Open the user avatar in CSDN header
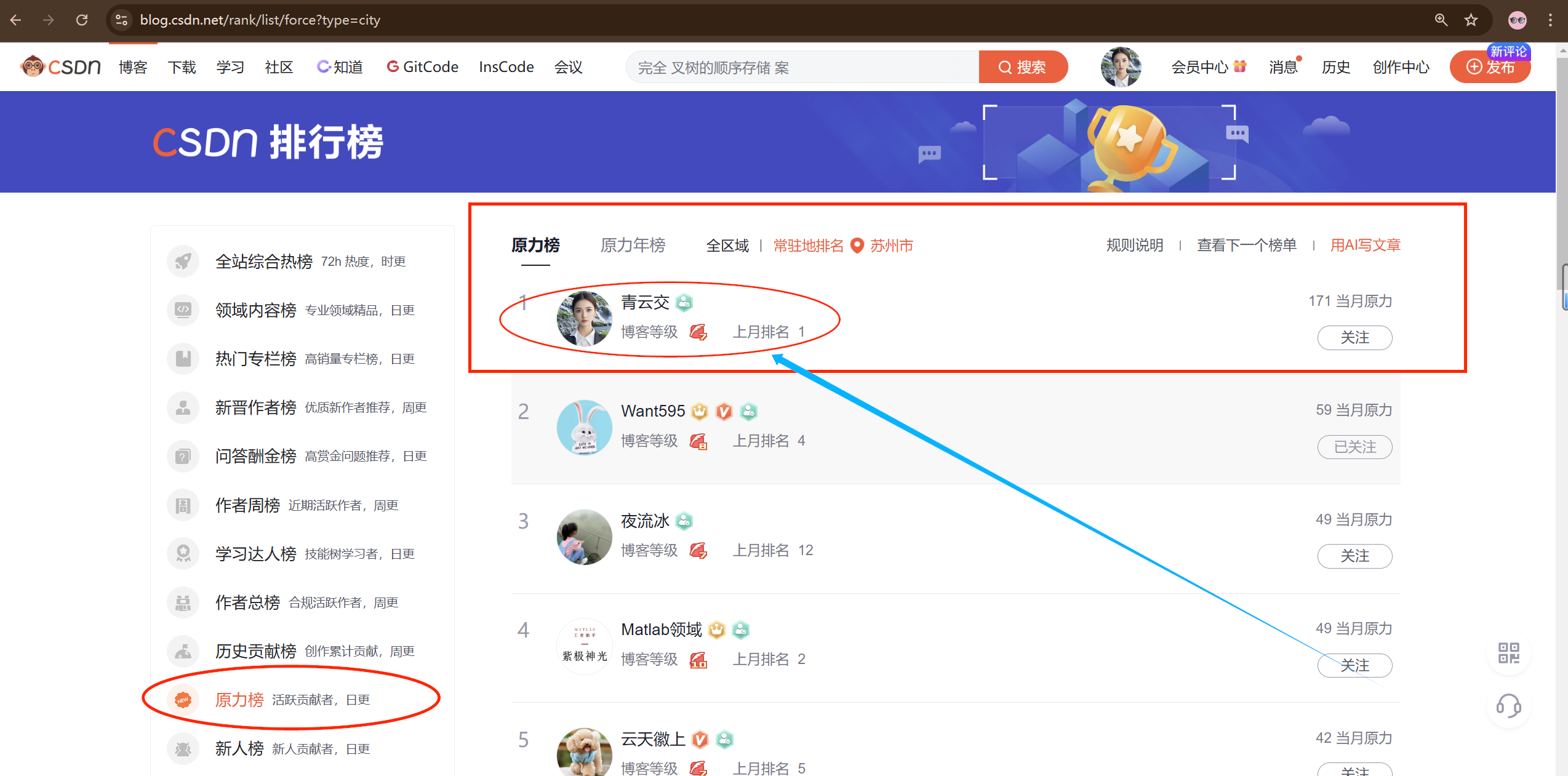This screenshot has height=776, width=1568. (1121, 66)
